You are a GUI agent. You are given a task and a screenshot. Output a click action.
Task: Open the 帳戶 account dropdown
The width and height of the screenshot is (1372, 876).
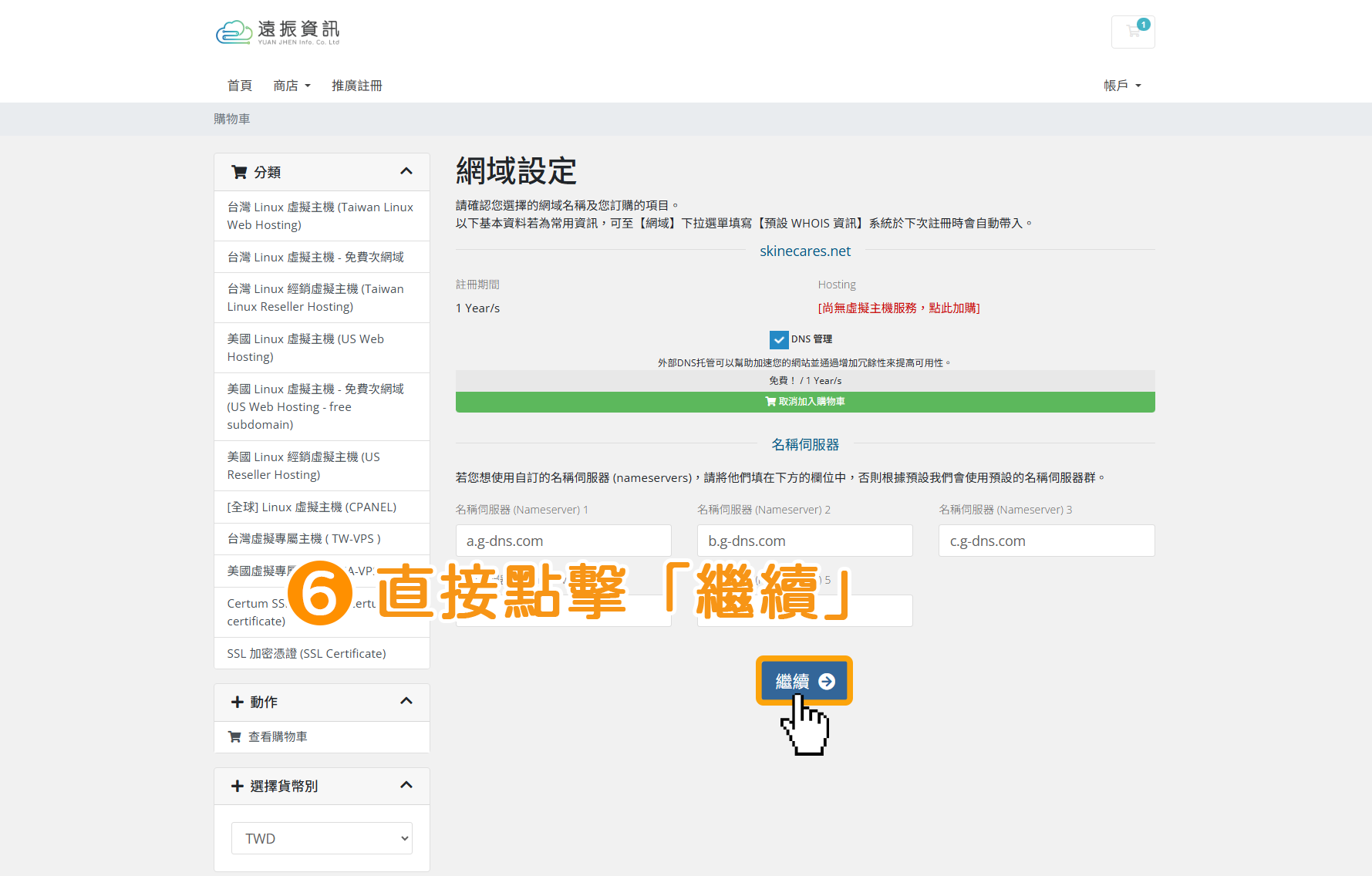click(1122, 86)
